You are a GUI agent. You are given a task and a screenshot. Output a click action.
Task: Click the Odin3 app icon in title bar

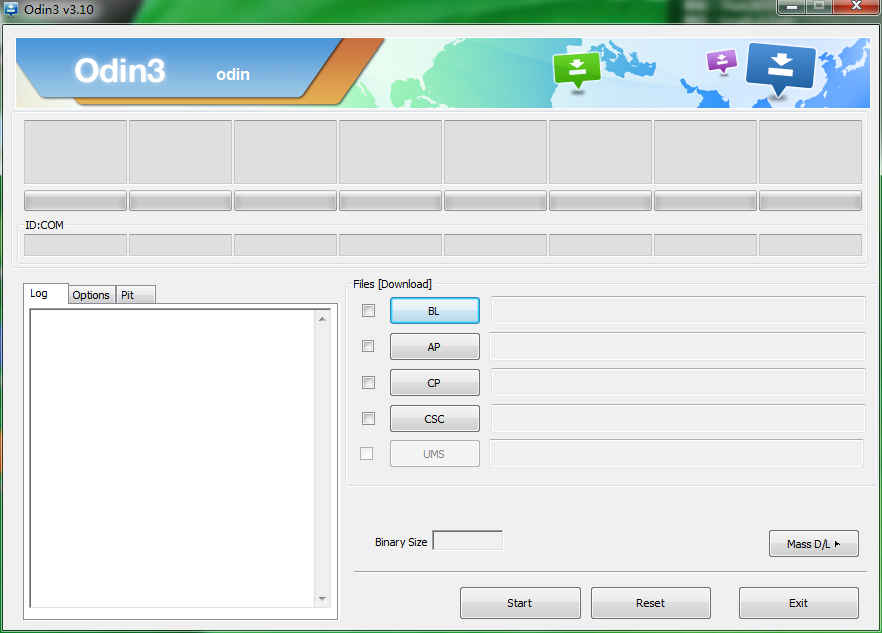click(11, 9)
